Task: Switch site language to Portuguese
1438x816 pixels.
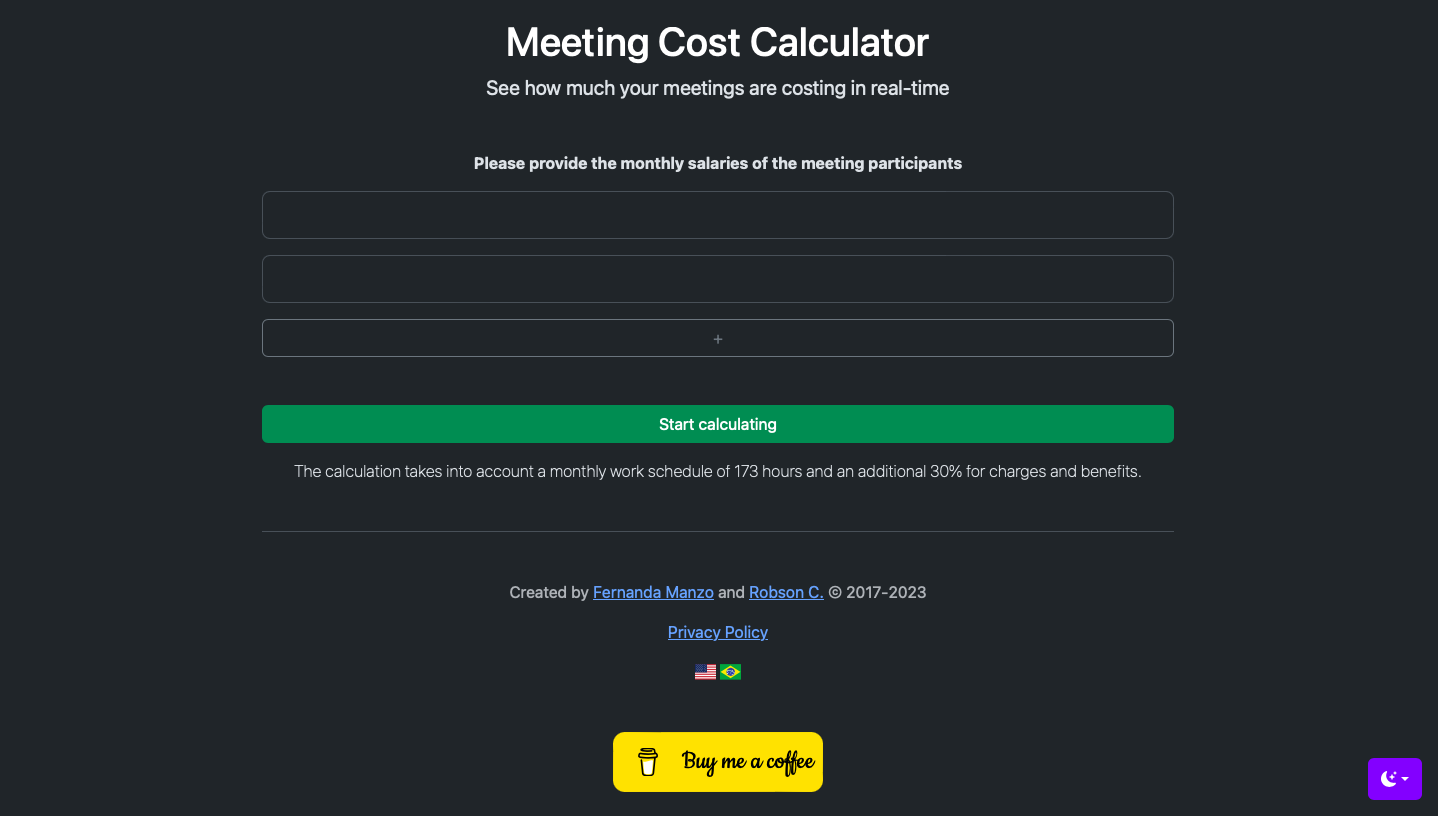Action: coord(731,671)
